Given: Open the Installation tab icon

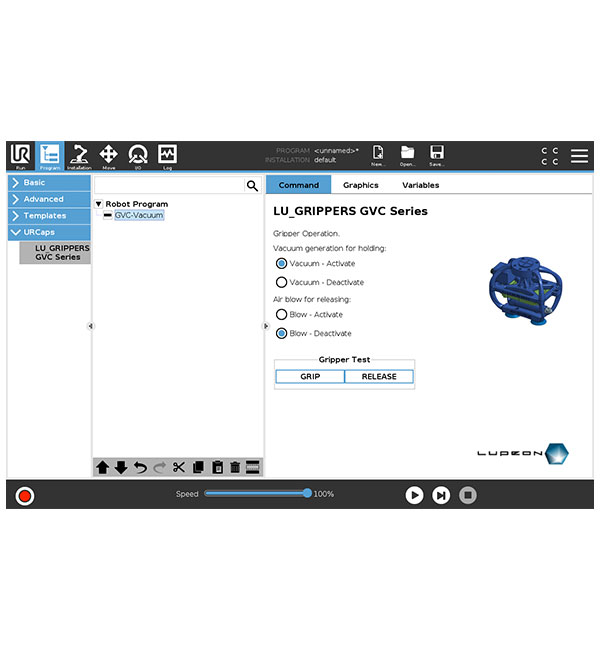Looking at the screenshot, I should click(x=79, y=156).
